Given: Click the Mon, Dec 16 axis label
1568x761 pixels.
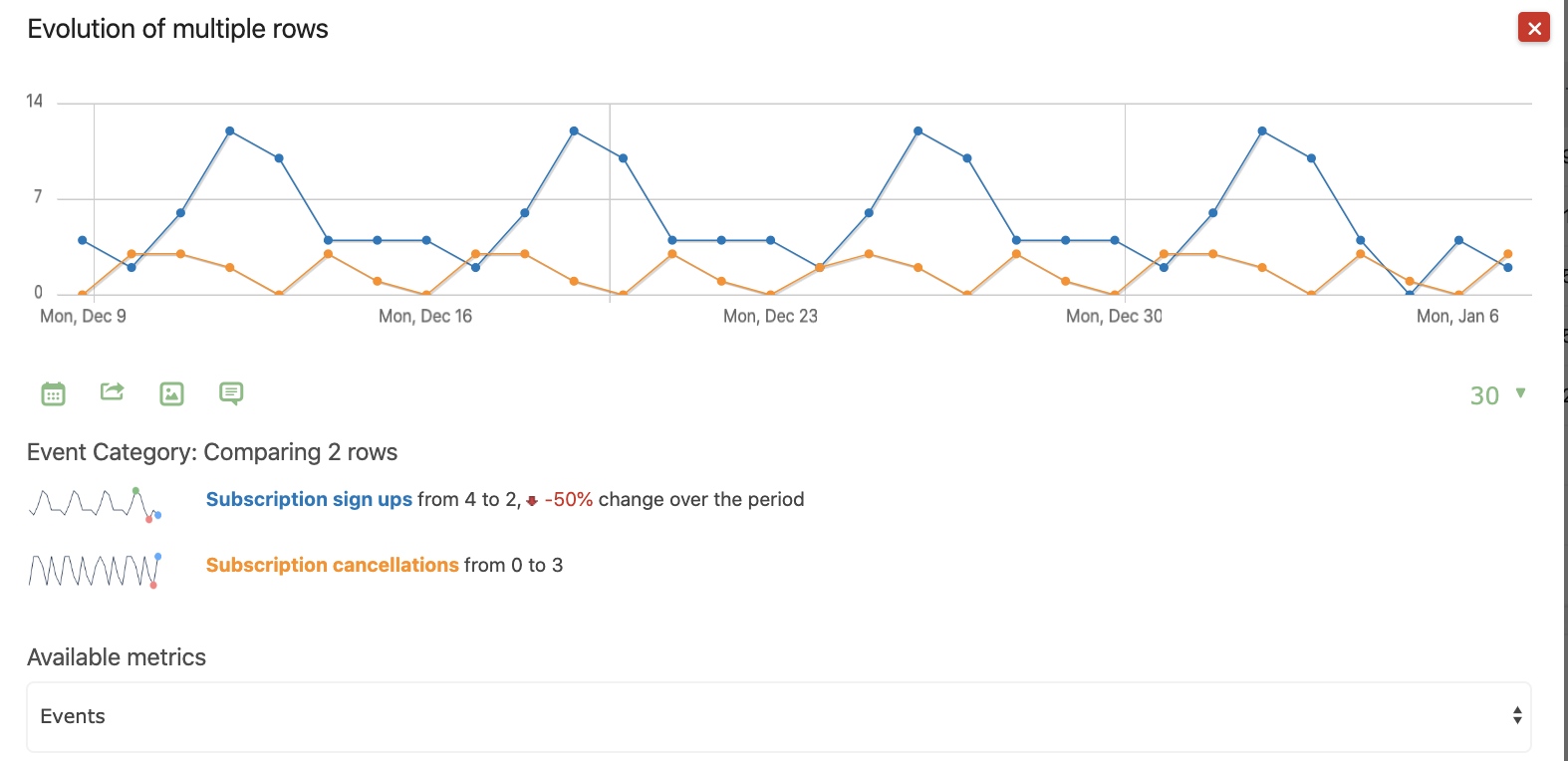Looking at the screenshot, I should point(425,317).
